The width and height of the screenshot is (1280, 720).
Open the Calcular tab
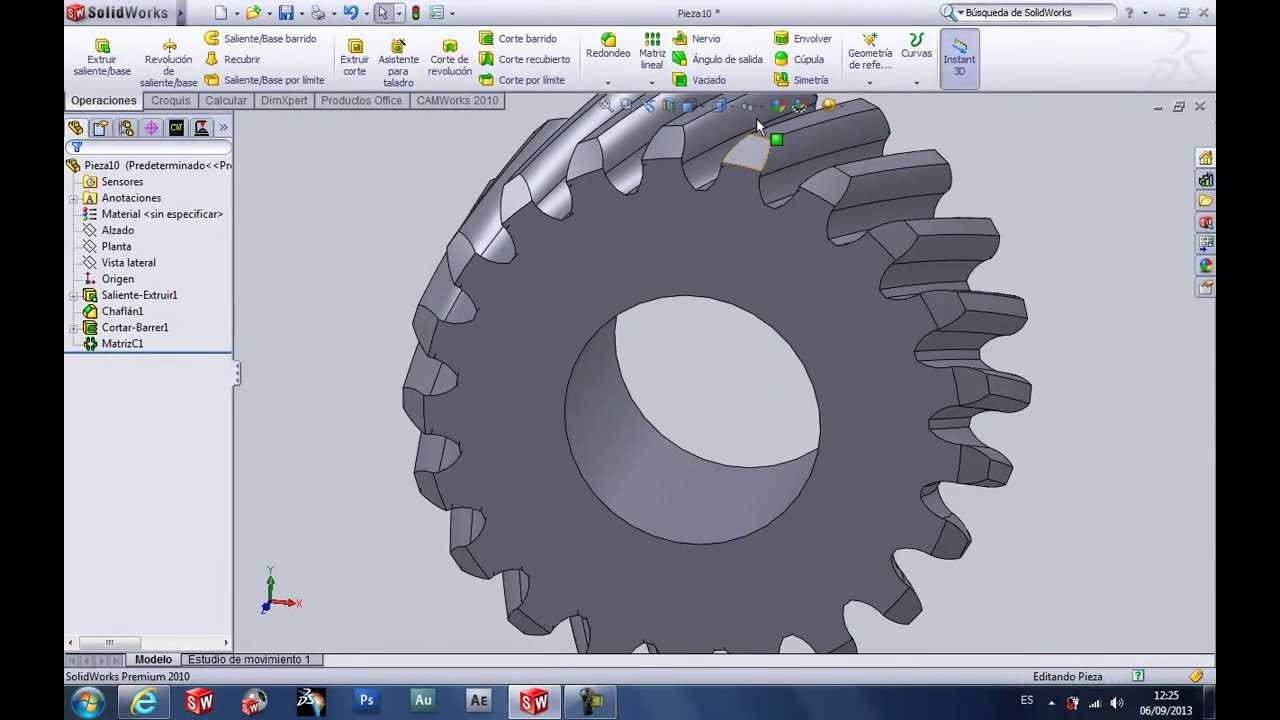pos(226,101)
